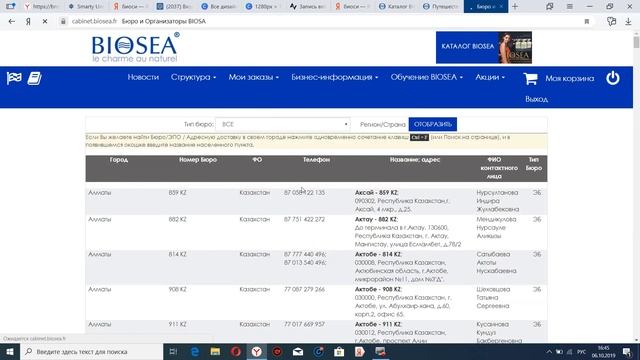Screen dimensions: 640x360
Task: Click the РУС language indicator in tray
Action: 582,352
